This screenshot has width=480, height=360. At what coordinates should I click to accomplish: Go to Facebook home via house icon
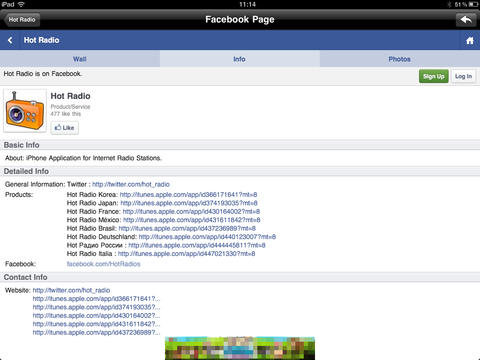coord(470,41)
